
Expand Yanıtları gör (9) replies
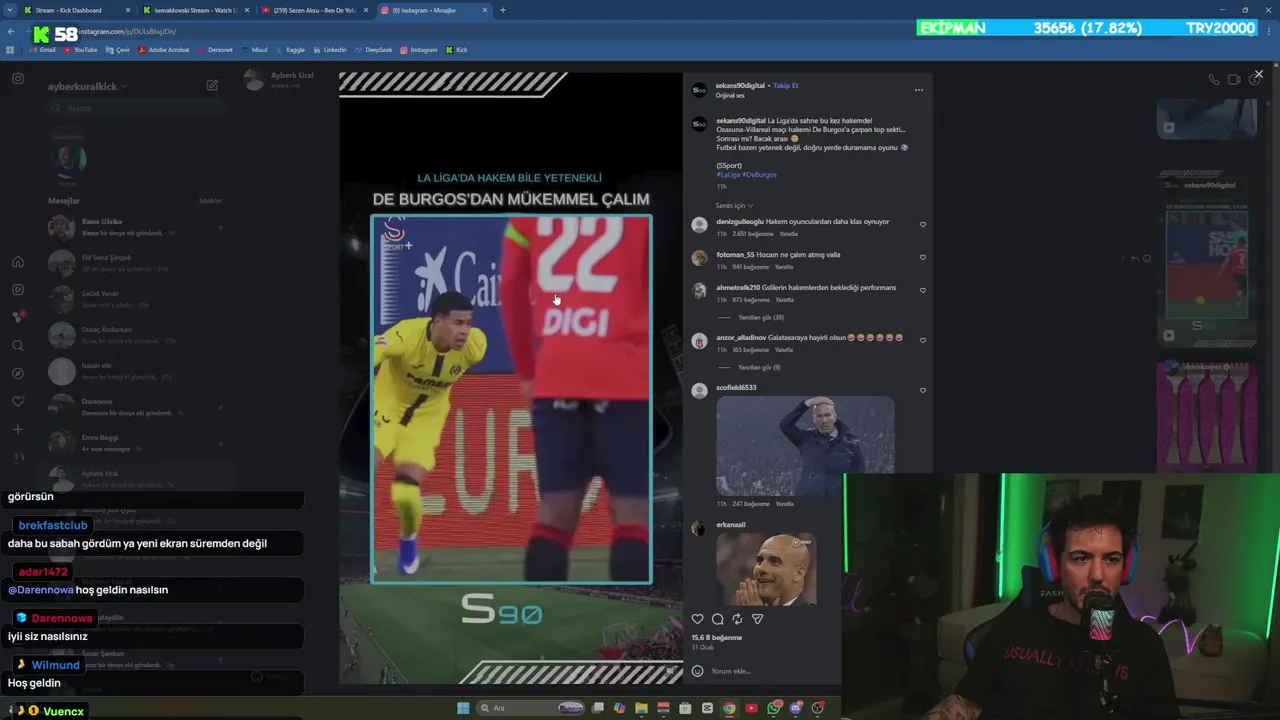pyautogui.click(x=759, y=367)
